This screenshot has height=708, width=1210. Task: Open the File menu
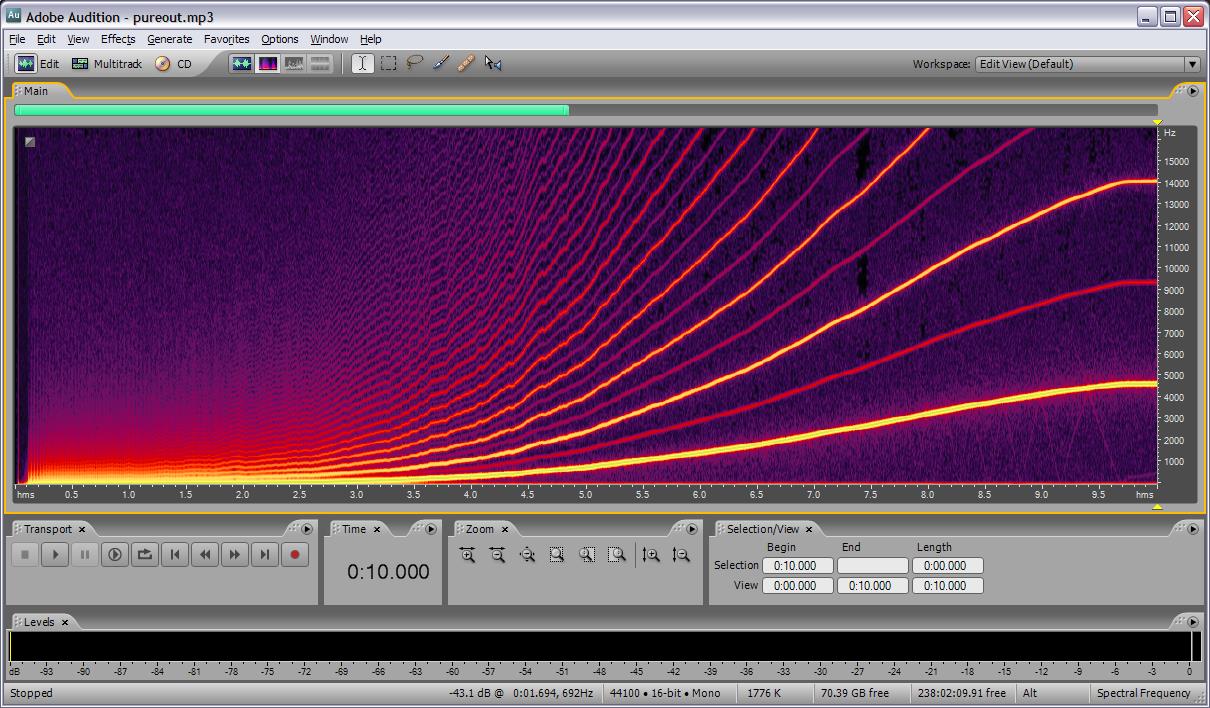tap(17, 39)
